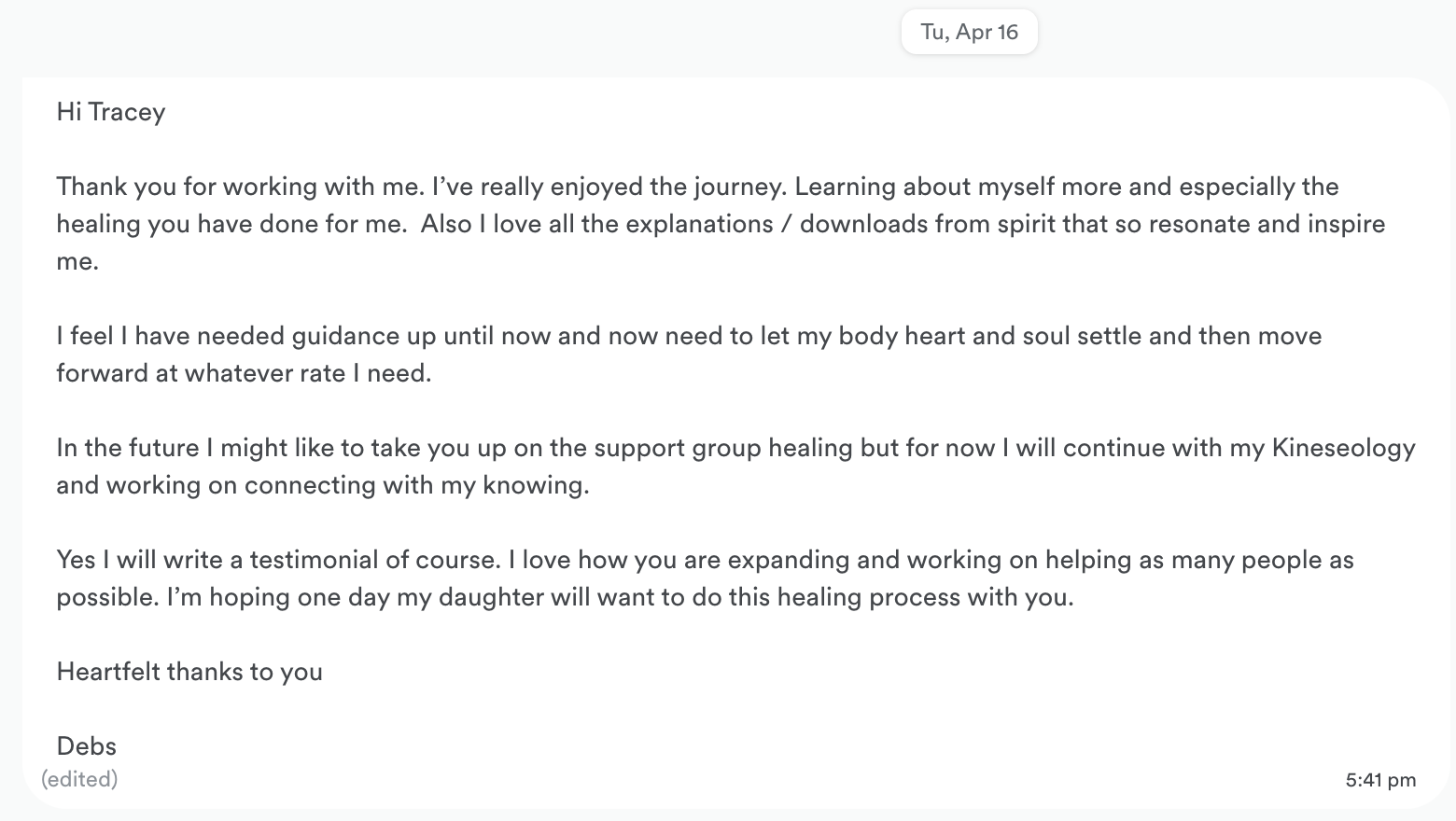Viewport: 1456px width, 821px height.
Task: Click the "Heartfelt thanks to you" line
Action: coord(189,672)
